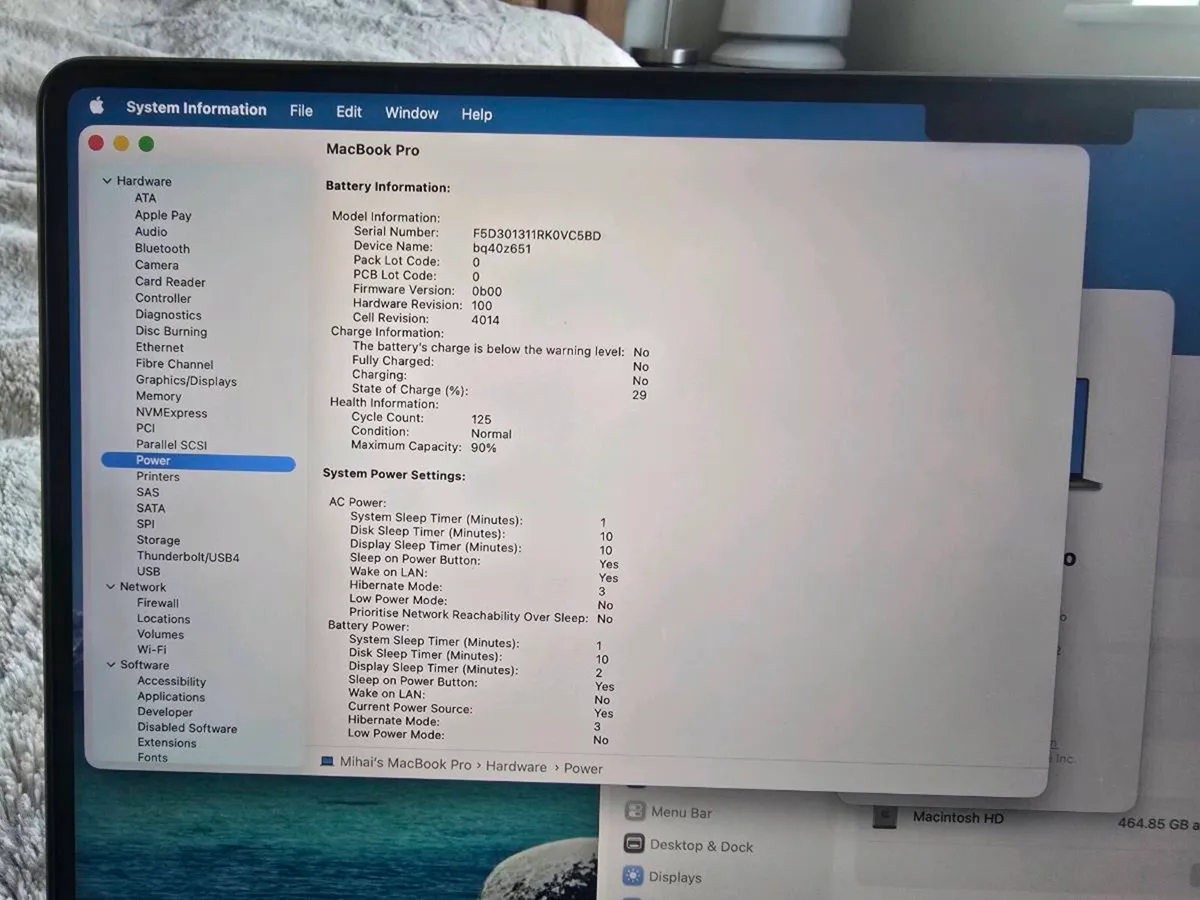1200x900 pixels.
Task: Select SPI in the sidebar
Action: [x=146, y=524]
